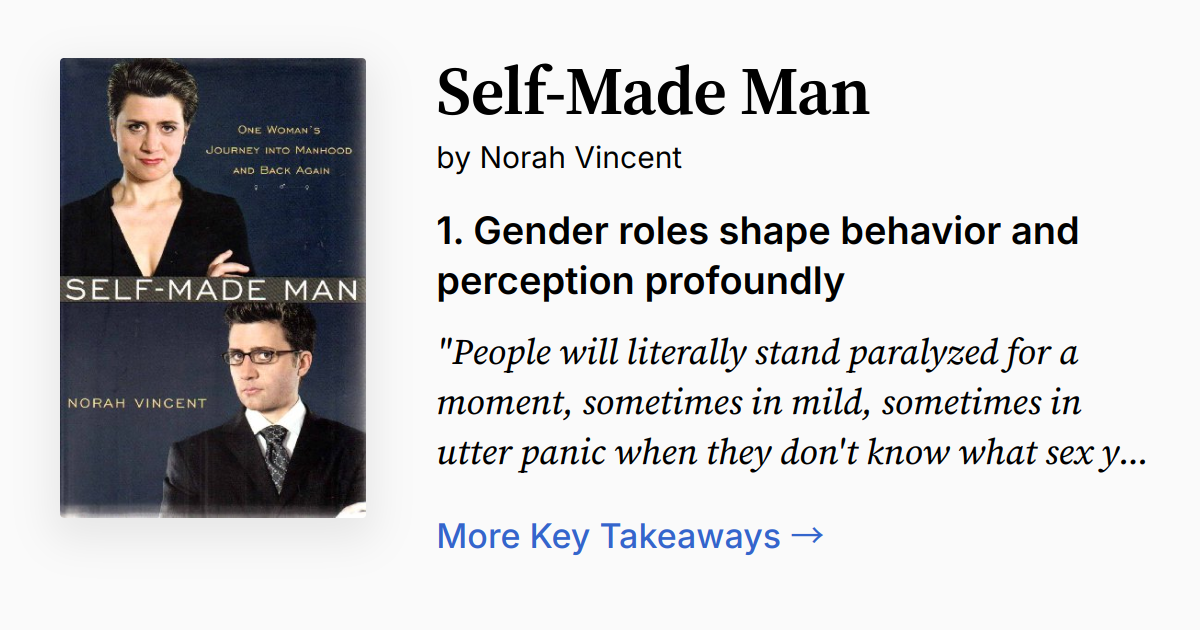1200x630 pixels.
Task: Click the NORAH VINCENT name on the cover
Action: (136, 403)
